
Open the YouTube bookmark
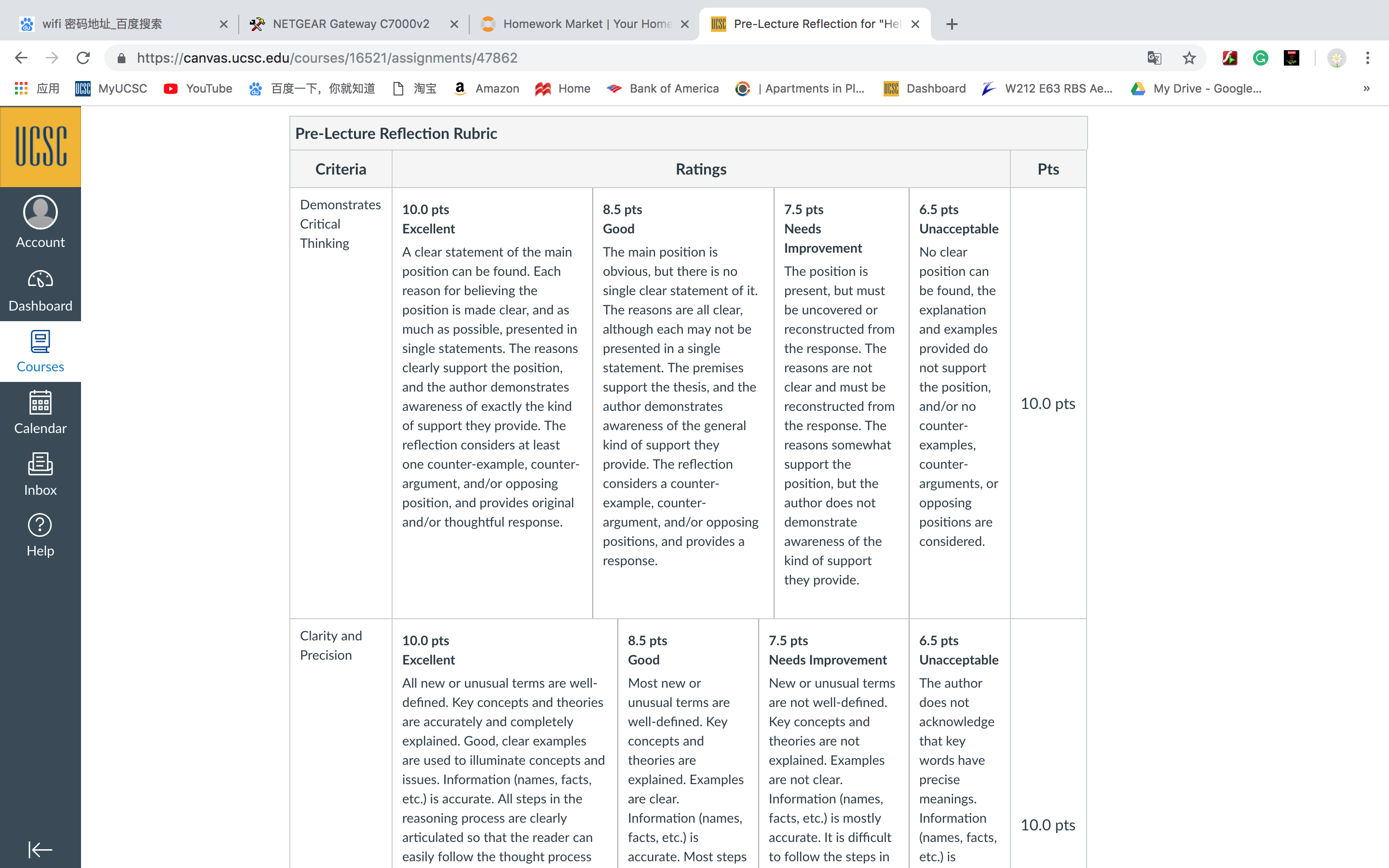pyautogui.click(x=198, y=88)
